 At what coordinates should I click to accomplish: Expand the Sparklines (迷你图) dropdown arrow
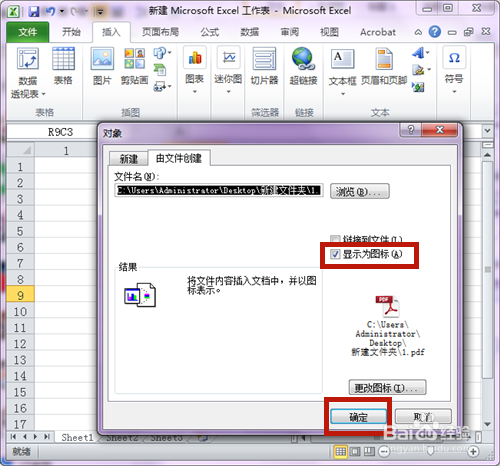[x=228, y=91]
